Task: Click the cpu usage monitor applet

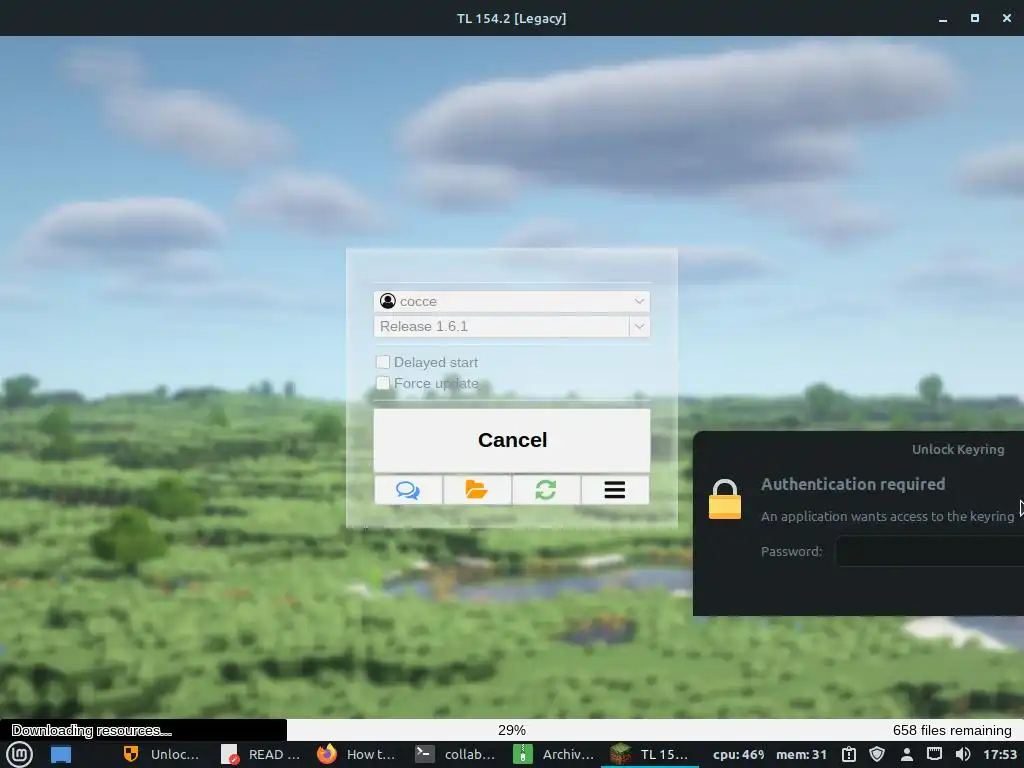Action: click(739, 754)
